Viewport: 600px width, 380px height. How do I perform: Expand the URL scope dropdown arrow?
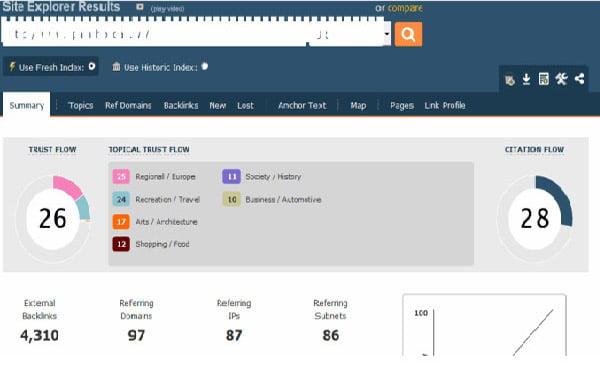(x=387, y=34)
